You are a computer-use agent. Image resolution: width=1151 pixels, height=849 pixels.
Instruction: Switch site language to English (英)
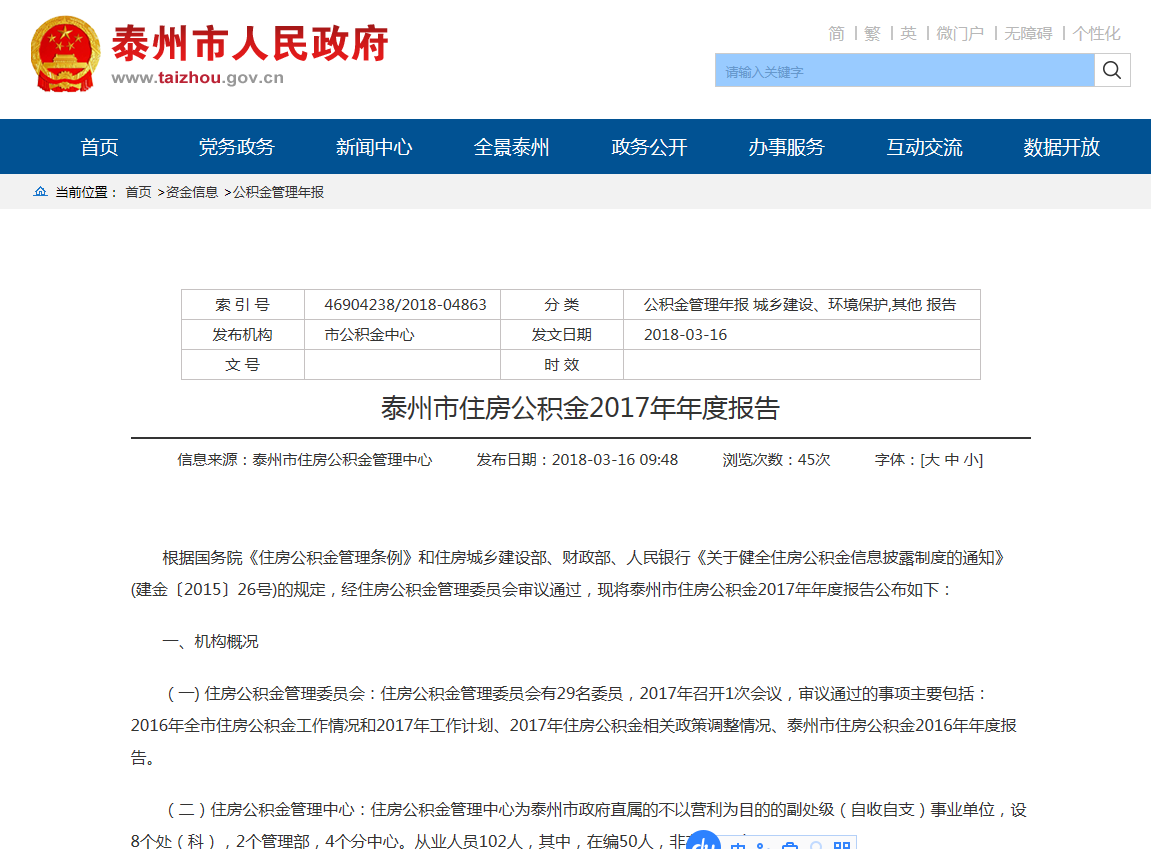click(x=908, y=34)
